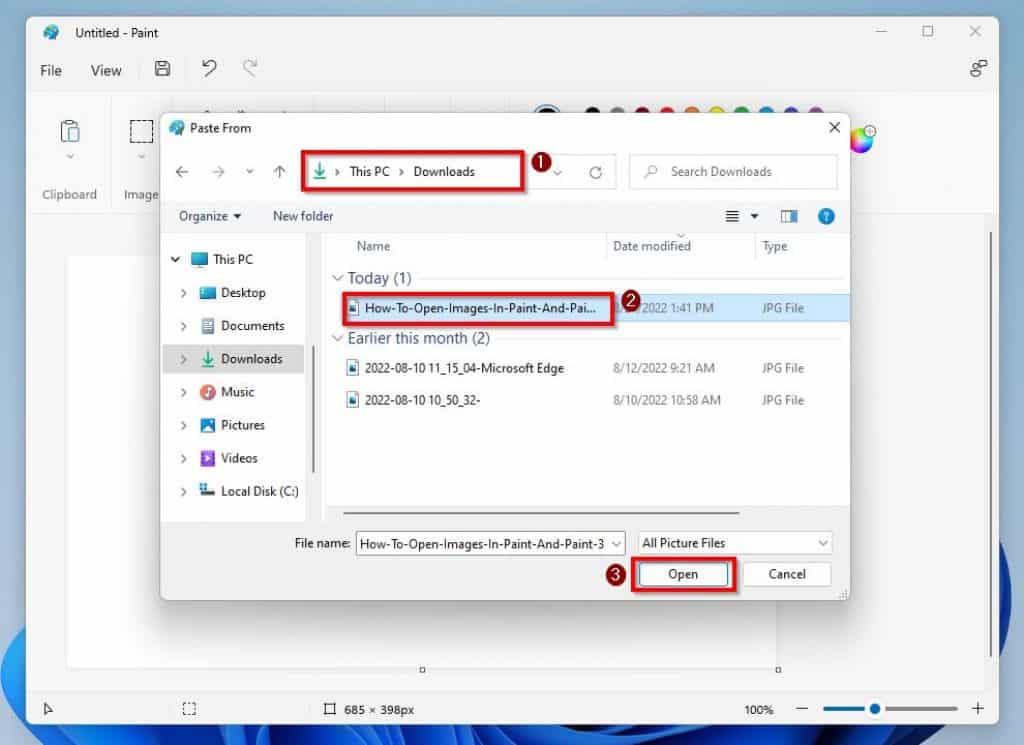Click the Paint app icon in title bar
Screen dimensions: 1024x745
pos(51,32)
